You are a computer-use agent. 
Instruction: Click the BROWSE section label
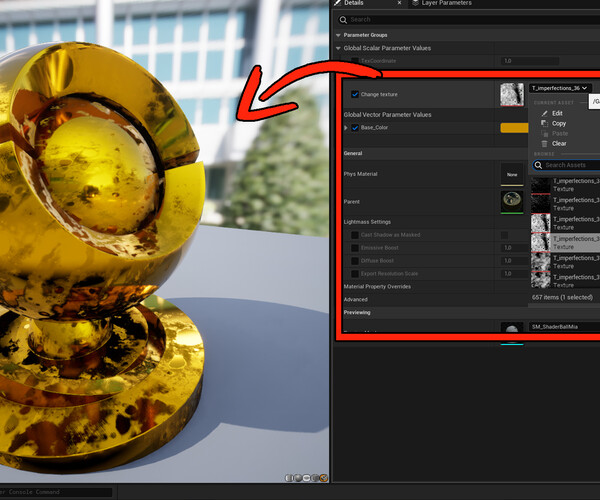tap(544, 154)
